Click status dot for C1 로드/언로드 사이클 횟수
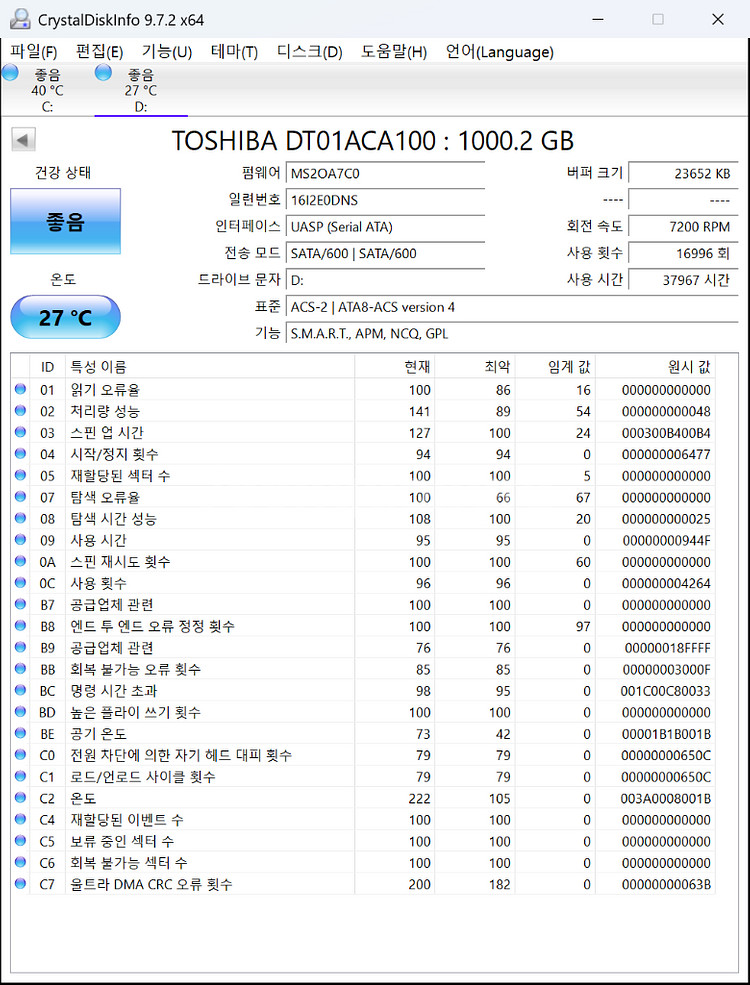The image size is (750, 985). (x=20, y=776)
